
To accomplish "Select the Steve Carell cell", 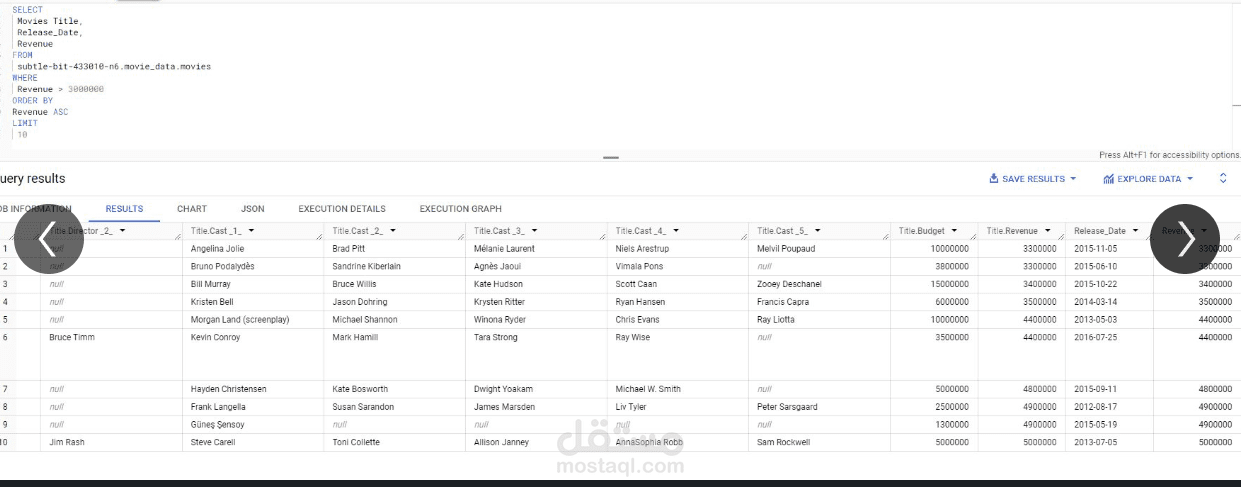I will [213, 442].
